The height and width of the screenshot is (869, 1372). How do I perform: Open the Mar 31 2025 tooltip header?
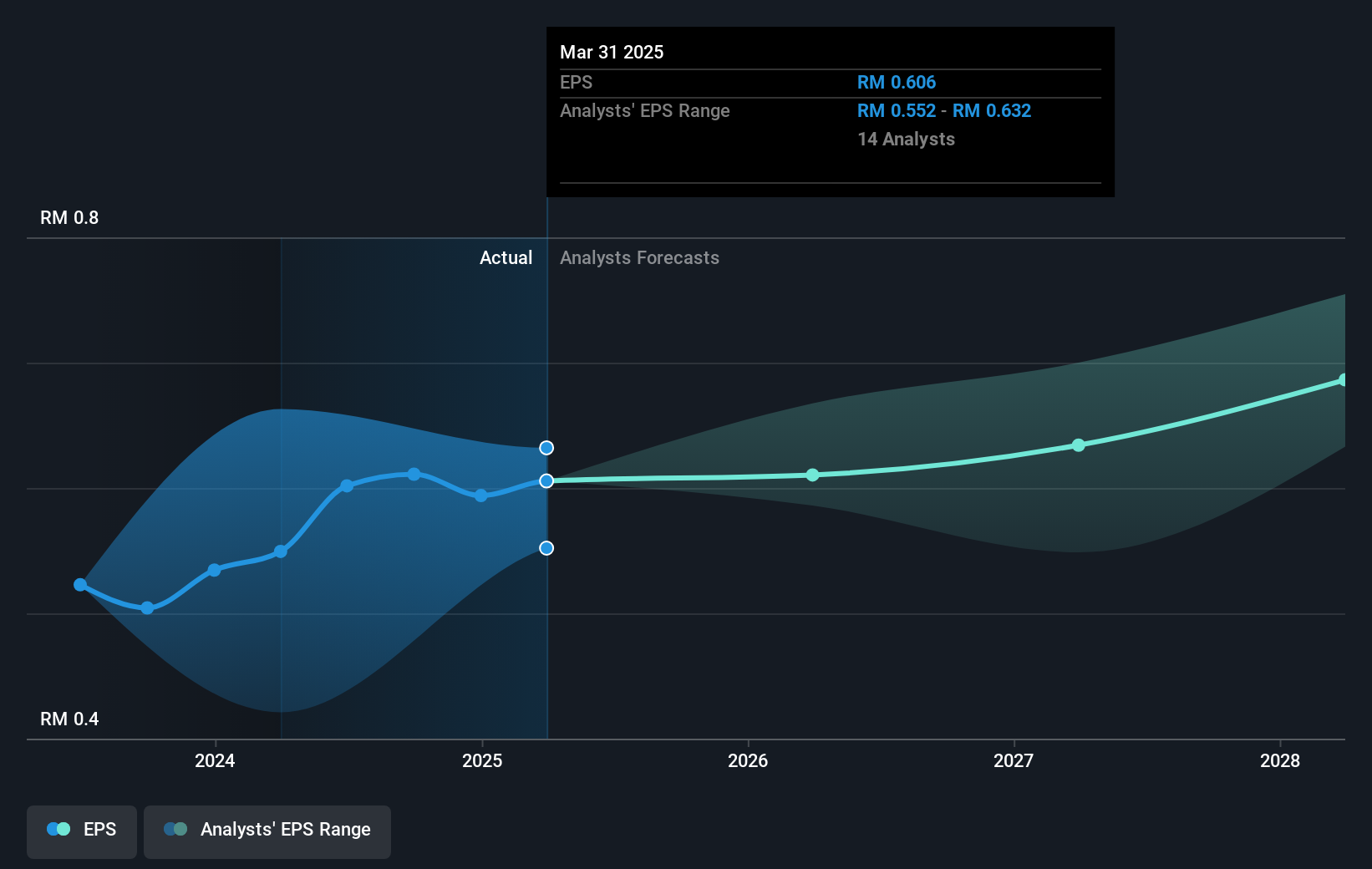click(612, 52)
